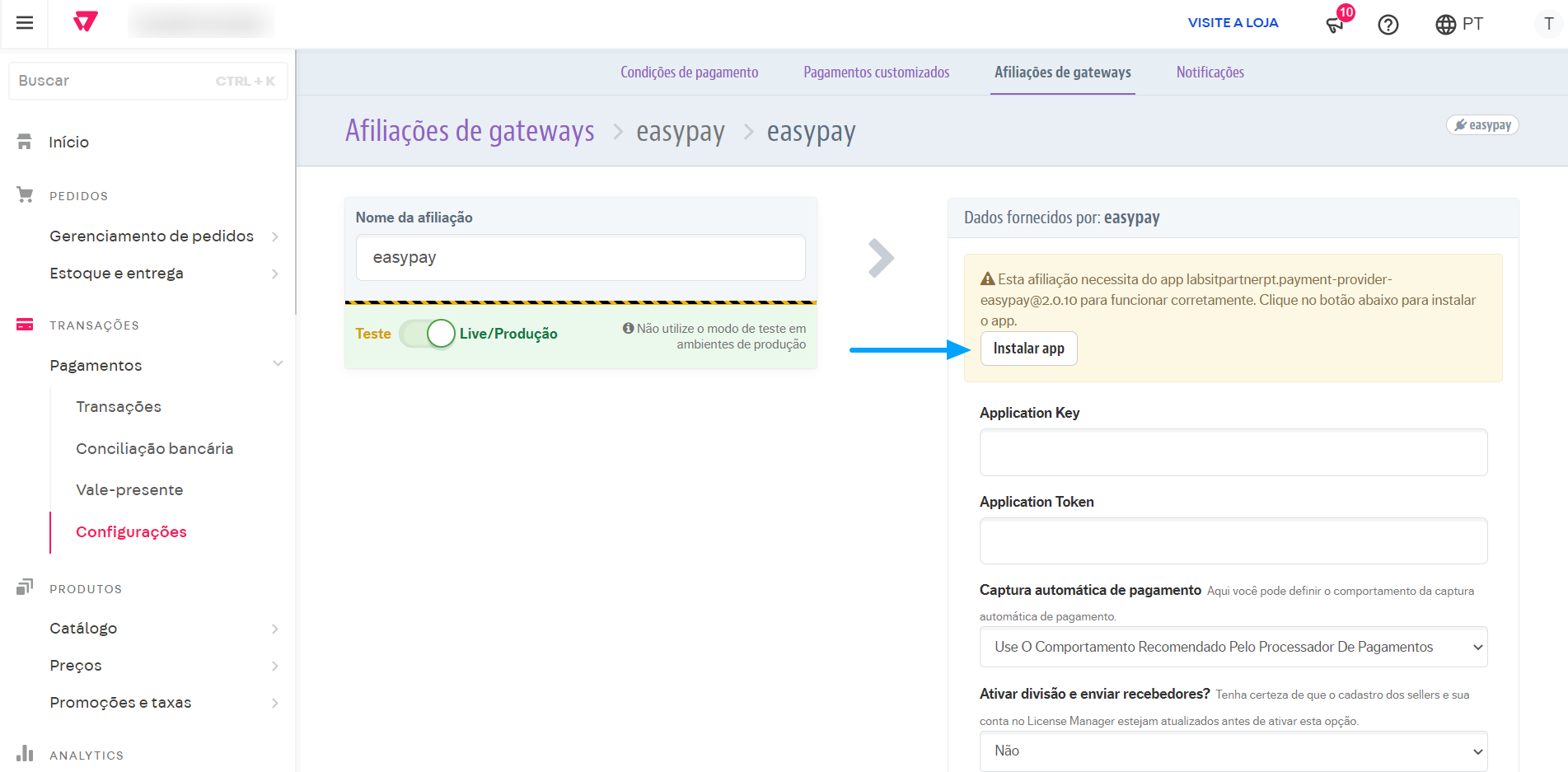Open the help question mark icon
Viewport: 1568px width, 772px height.
1388,25
